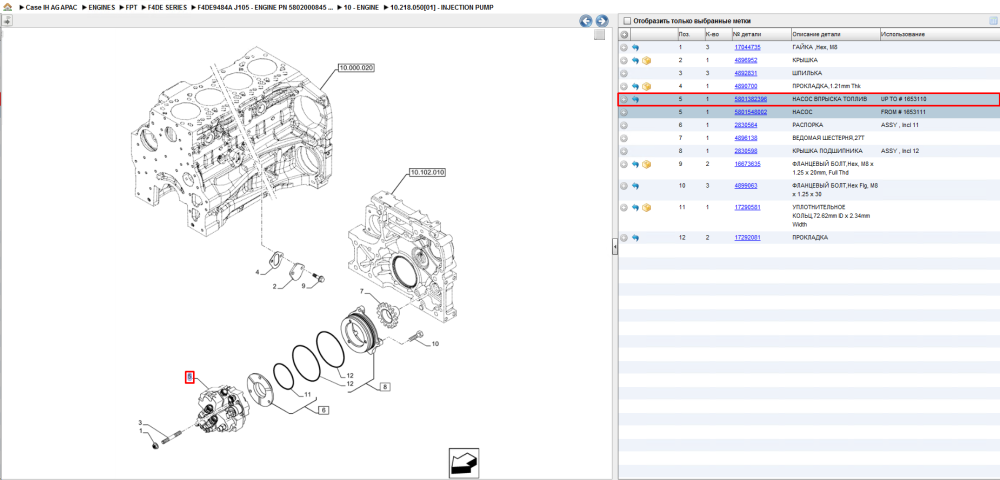1000x480 pixels.
Task: Add part 17044735 with its plus icon
Action: (x=624, y=47)
